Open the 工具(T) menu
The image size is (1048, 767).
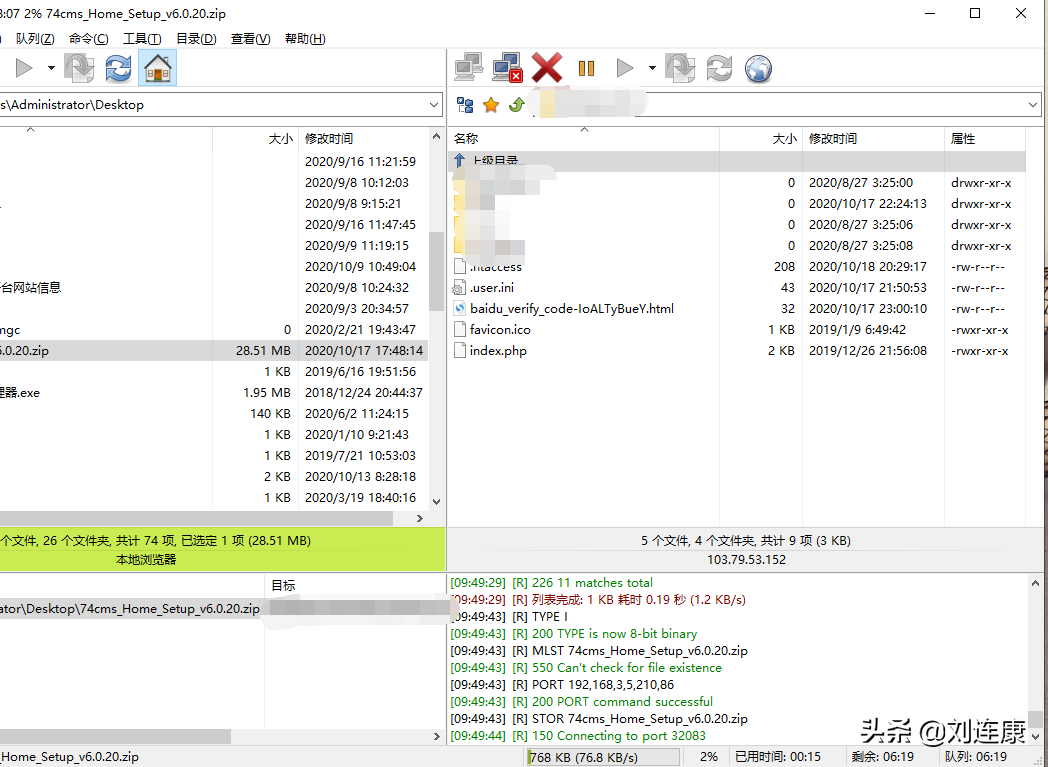(x=141, y=39)
